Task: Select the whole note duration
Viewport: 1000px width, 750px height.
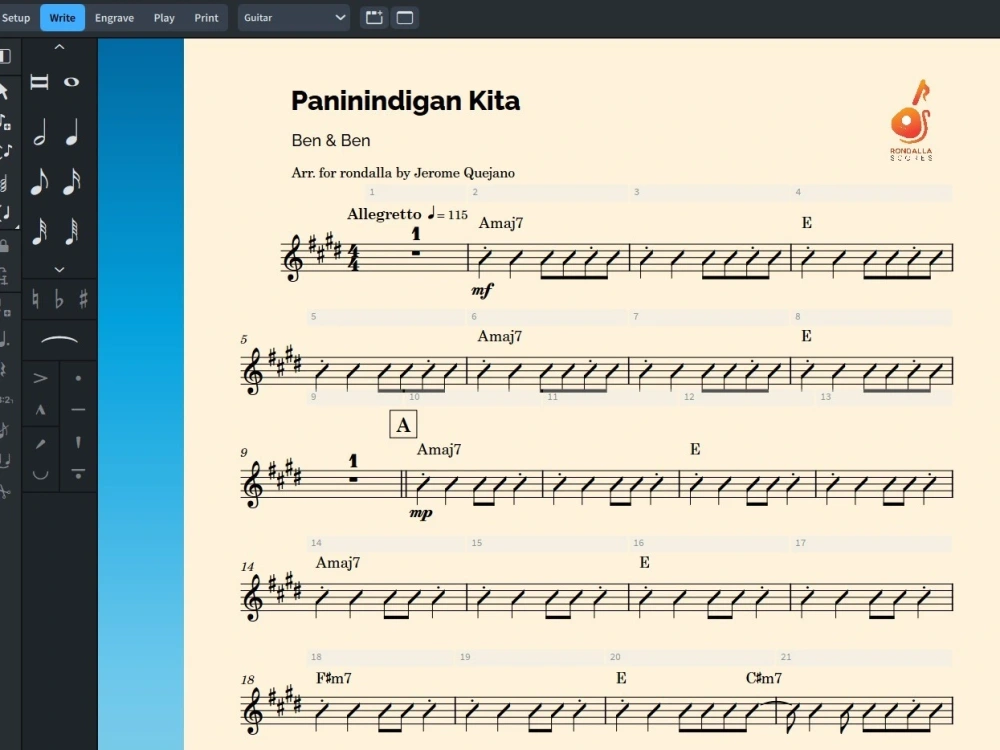Action: 71,82
